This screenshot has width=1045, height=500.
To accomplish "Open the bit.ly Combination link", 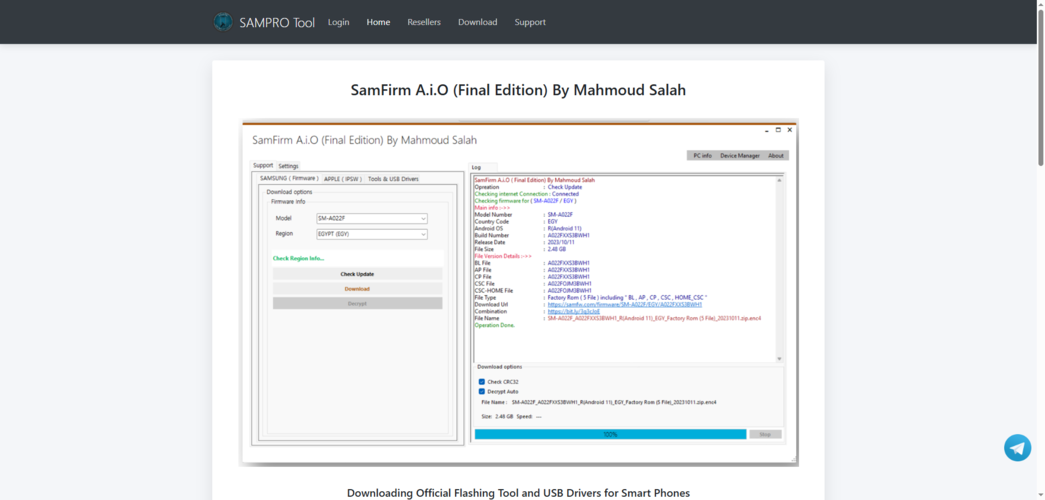I will (573, 311).
